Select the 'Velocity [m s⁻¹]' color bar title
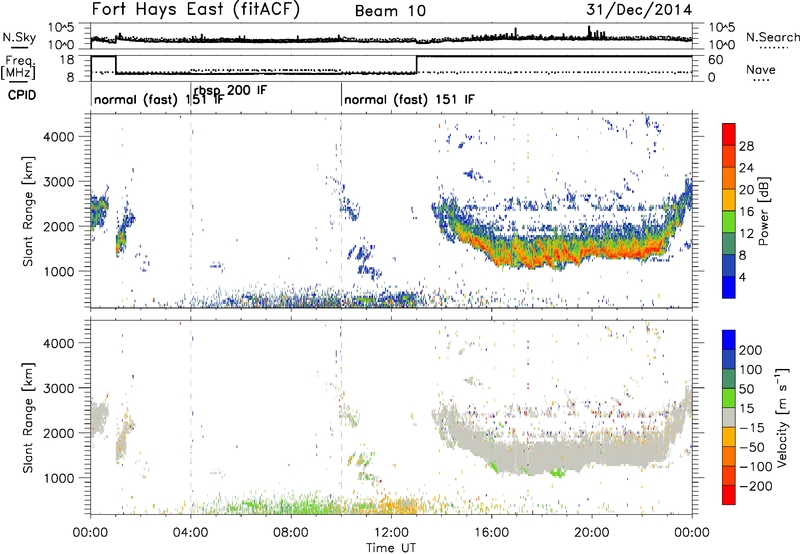800x554 pixels. pos(783,417)
